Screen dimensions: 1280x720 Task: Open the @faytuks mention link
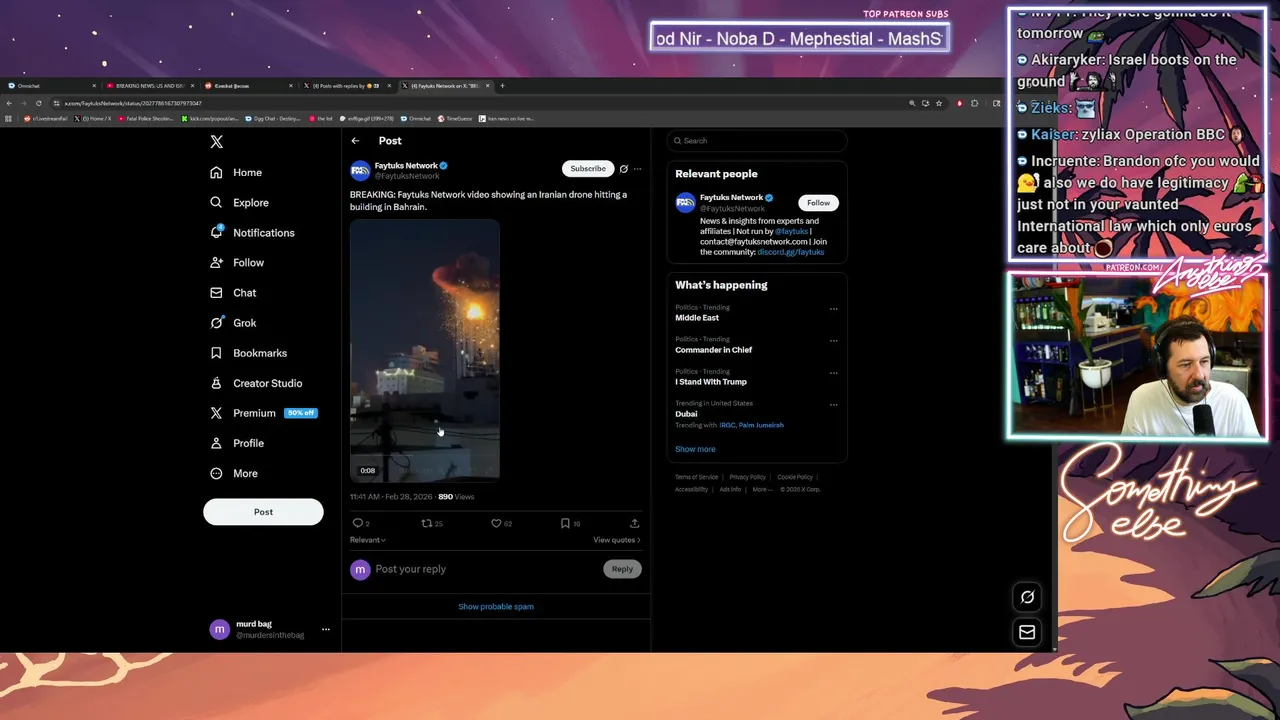click(791, 231)
